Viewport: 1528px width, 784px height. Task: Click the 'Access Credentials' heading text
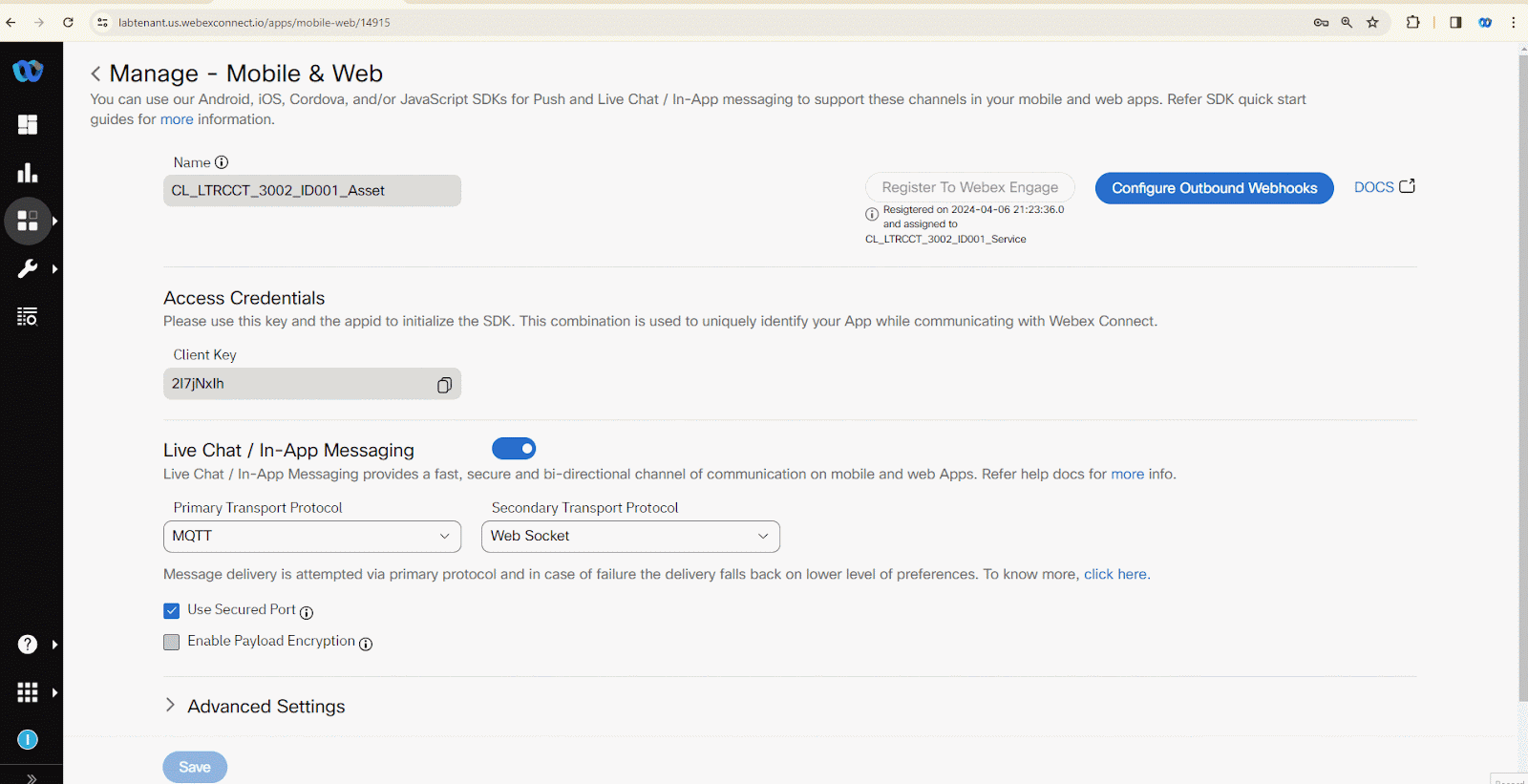click(x=244, y=299)
